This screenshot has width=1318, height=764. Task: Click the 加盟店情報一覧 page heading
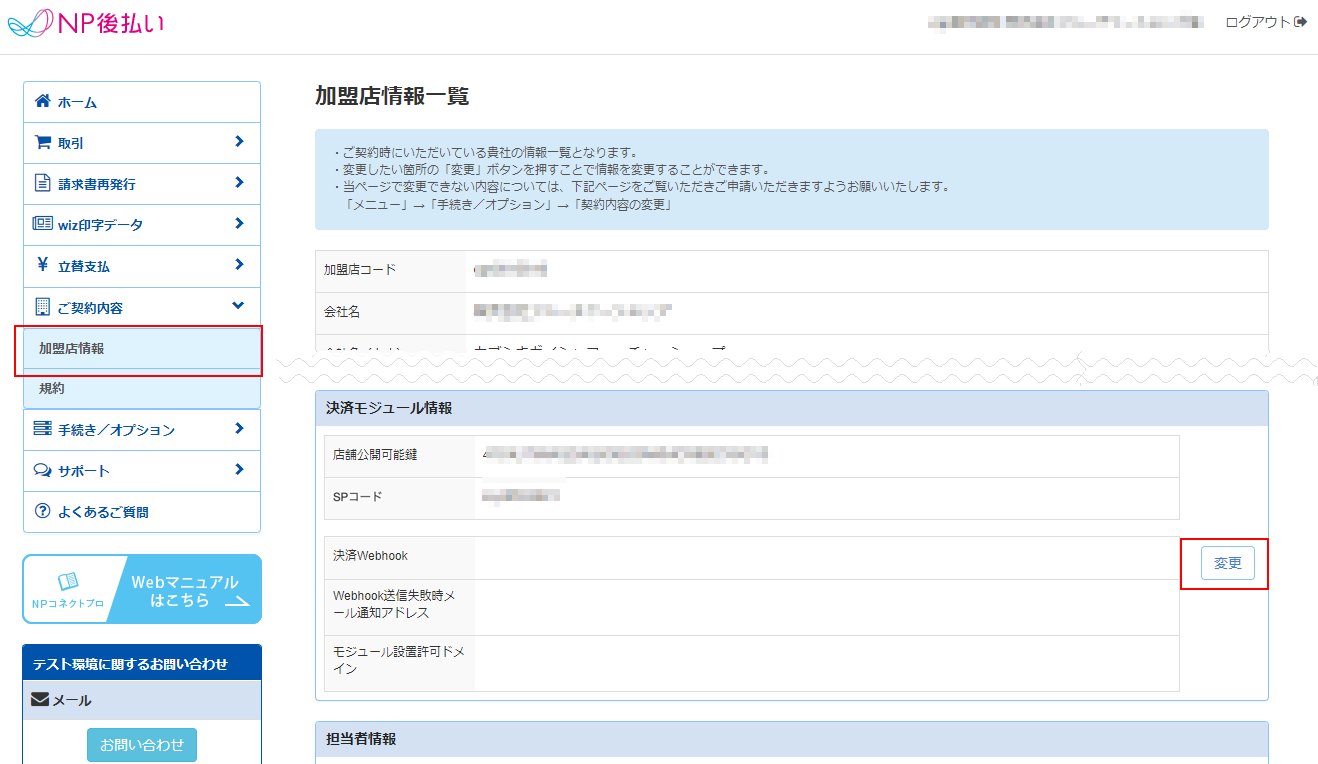(x=392, y=97)
